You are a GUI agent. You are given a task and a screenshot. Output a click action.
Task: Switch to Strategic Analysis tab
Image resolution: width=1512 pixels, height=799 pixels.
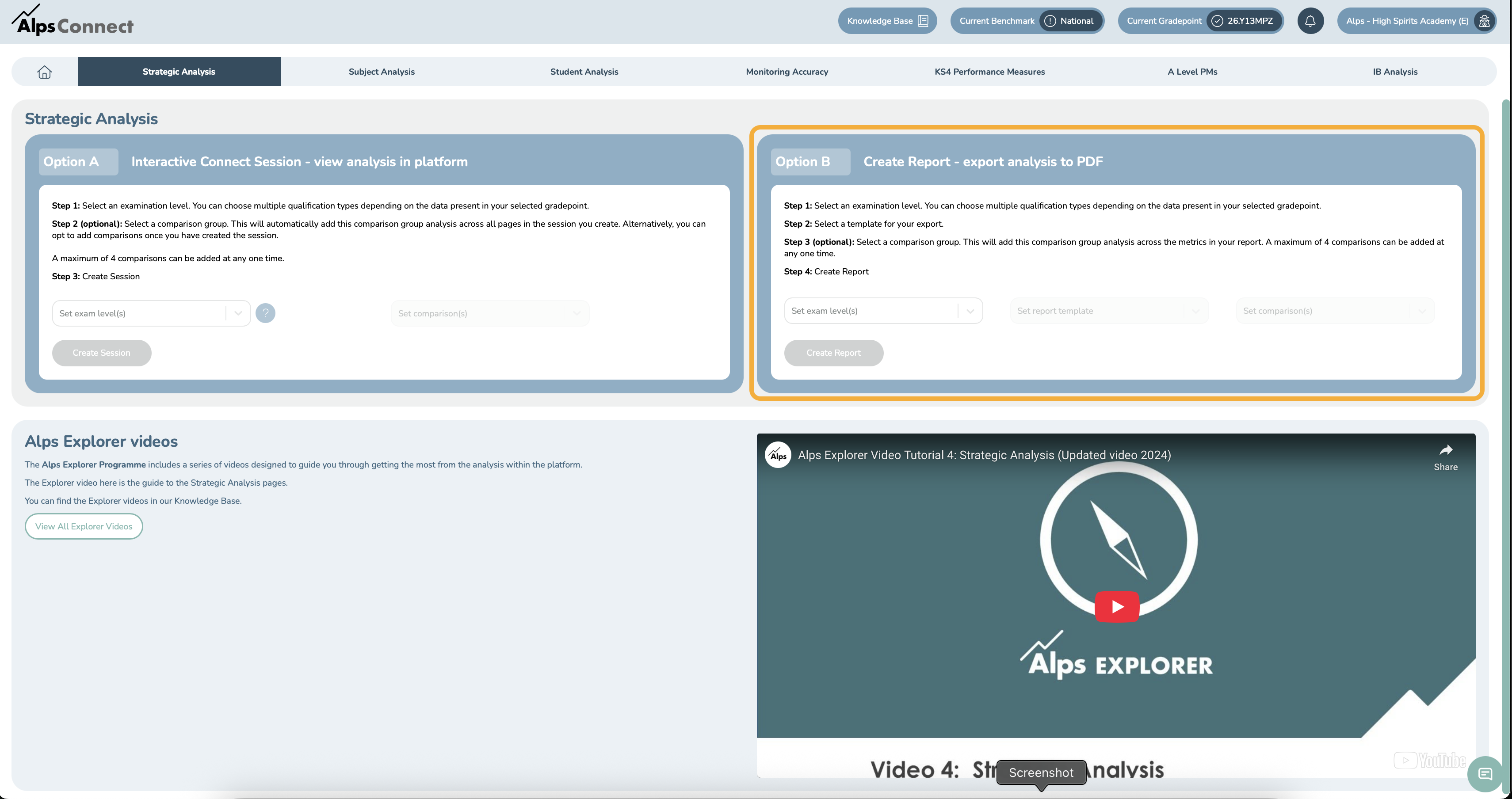coord(179,72)
